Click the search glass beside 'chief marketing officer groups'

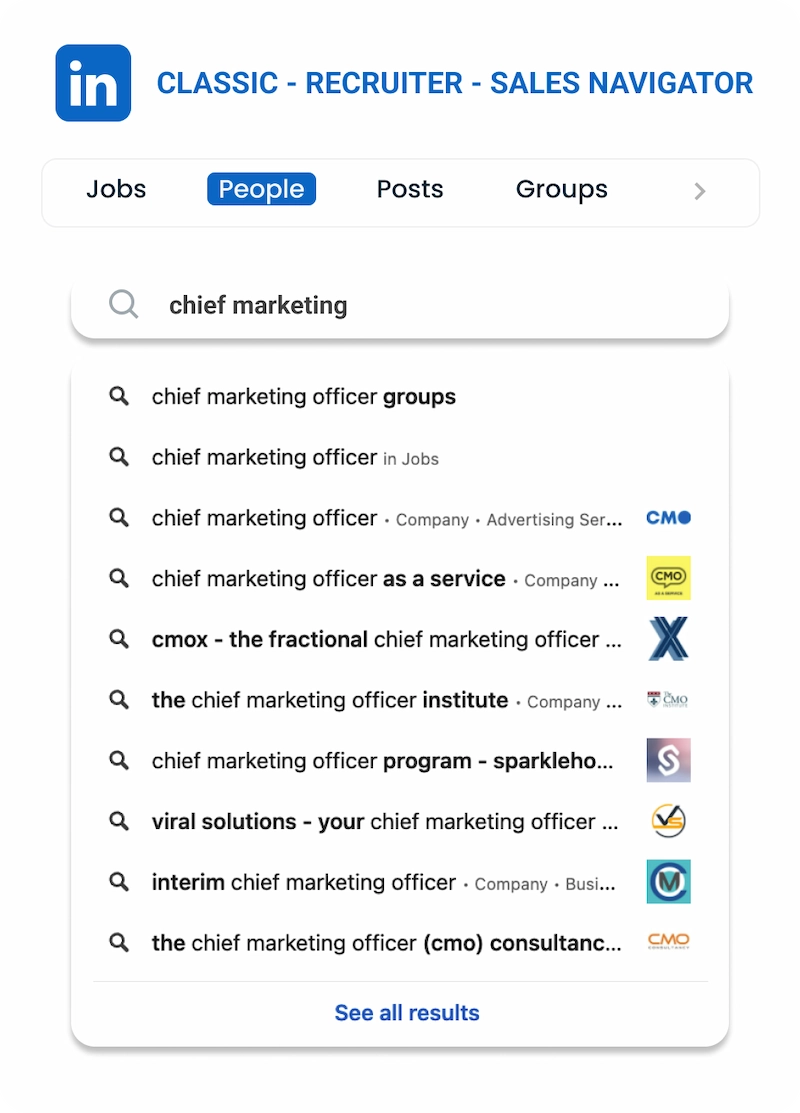pyautogui.click(x=118, y=396)
